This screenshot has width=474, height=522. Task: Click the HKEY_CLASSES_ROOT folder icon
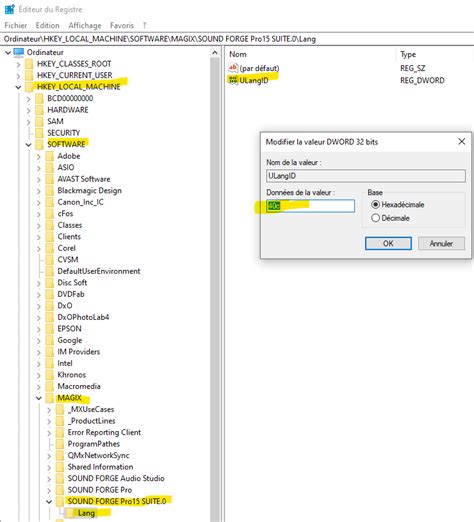pos(29,64)
